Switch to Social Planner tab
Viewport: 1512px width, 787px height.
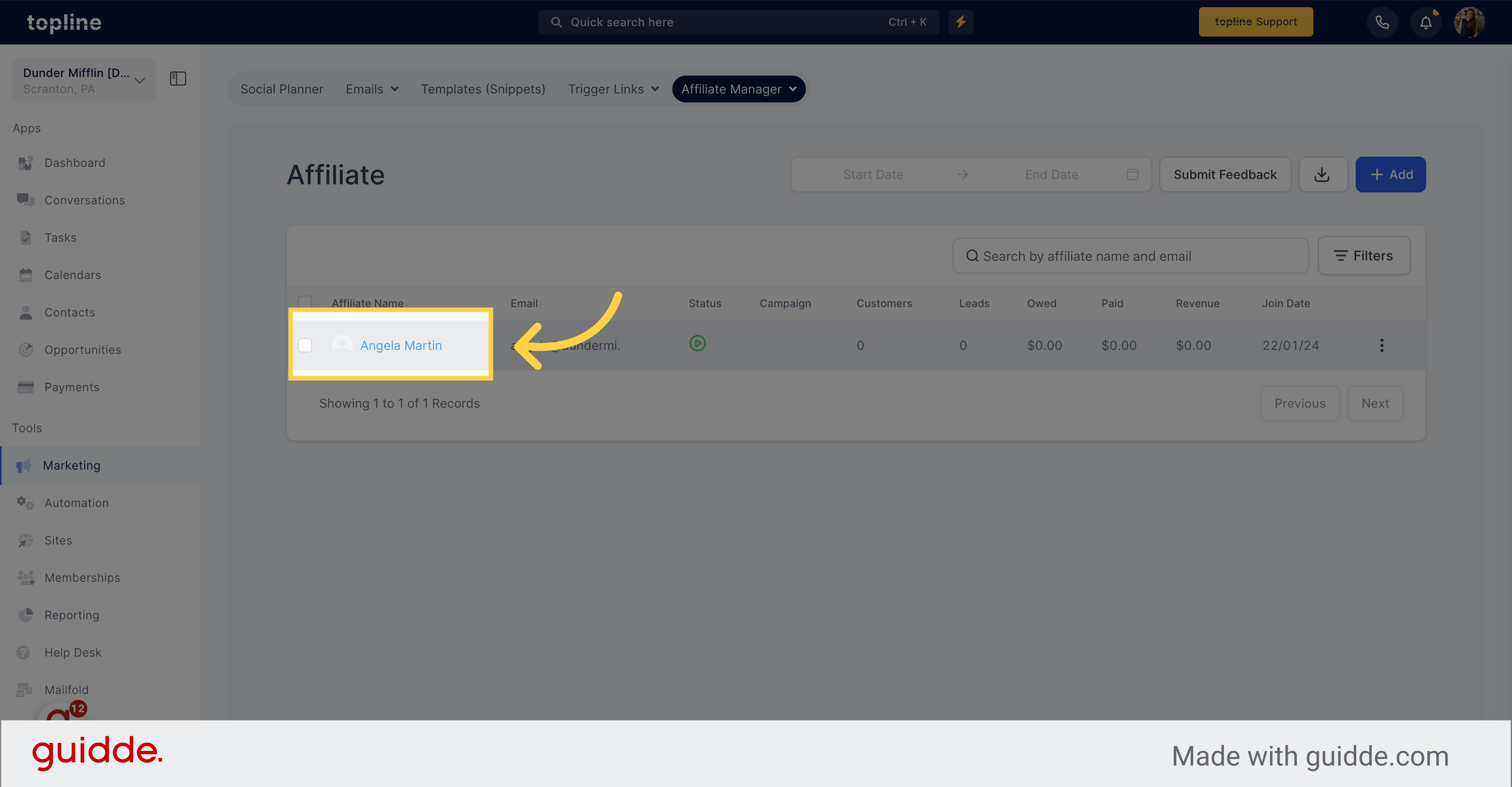[x=281, y=89]
